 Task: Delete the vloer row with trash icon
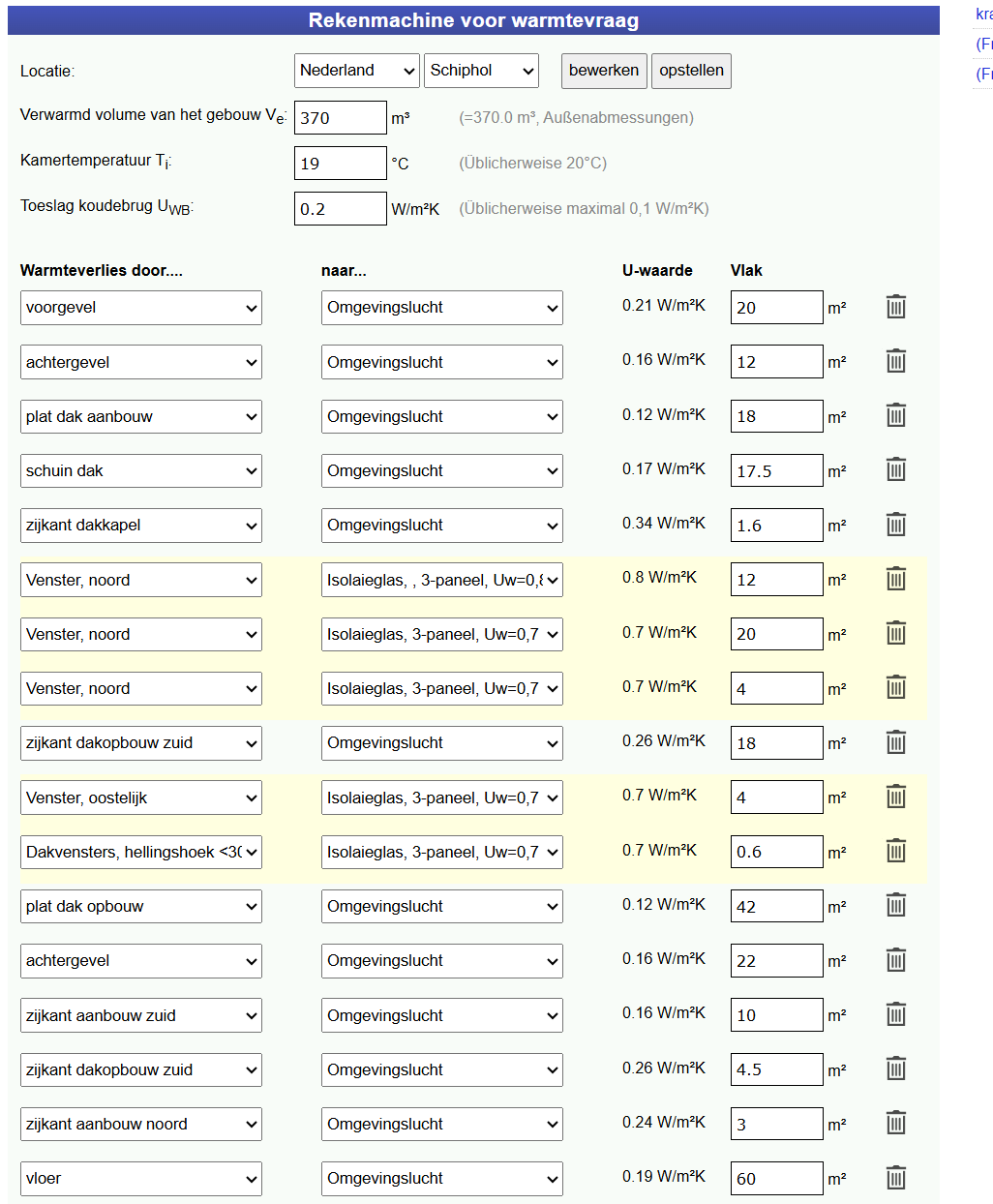coord(895,1178)
